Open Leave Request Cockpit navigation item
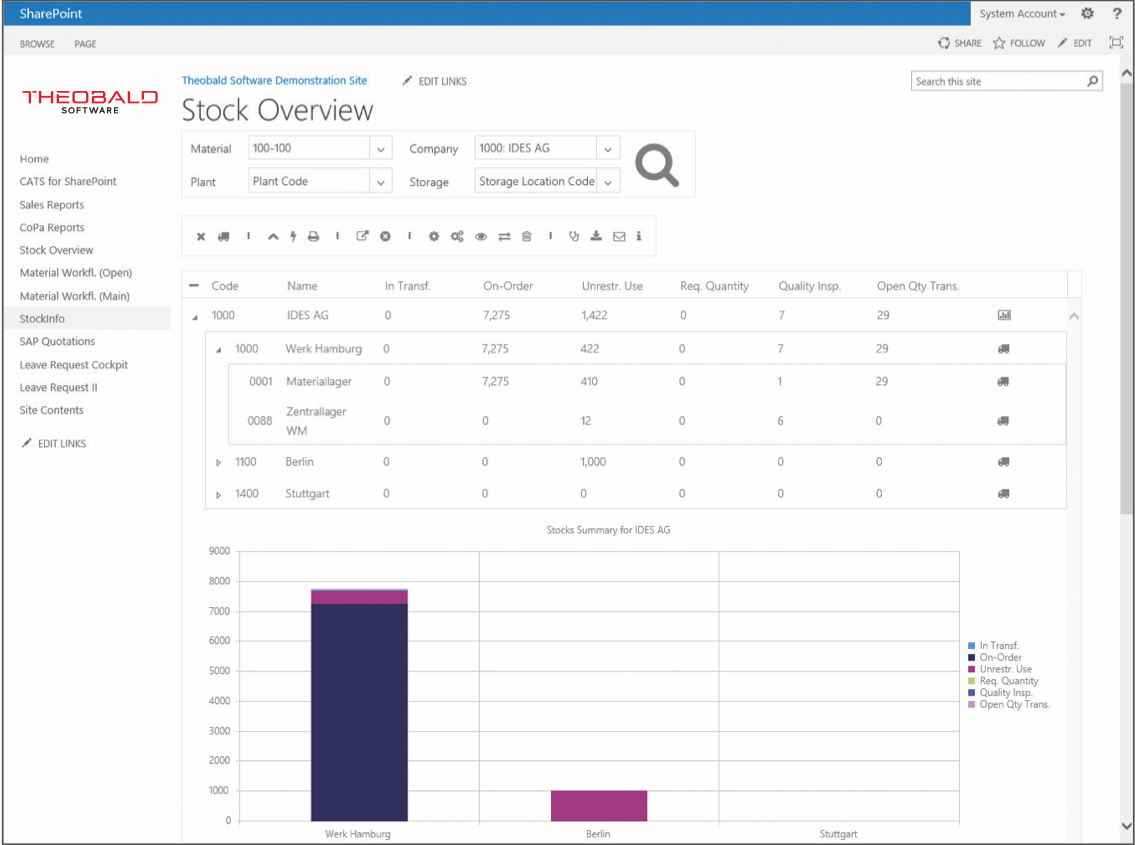This screenshot has height=845, width=1135. pyautogui.click(x=74, y=365)
